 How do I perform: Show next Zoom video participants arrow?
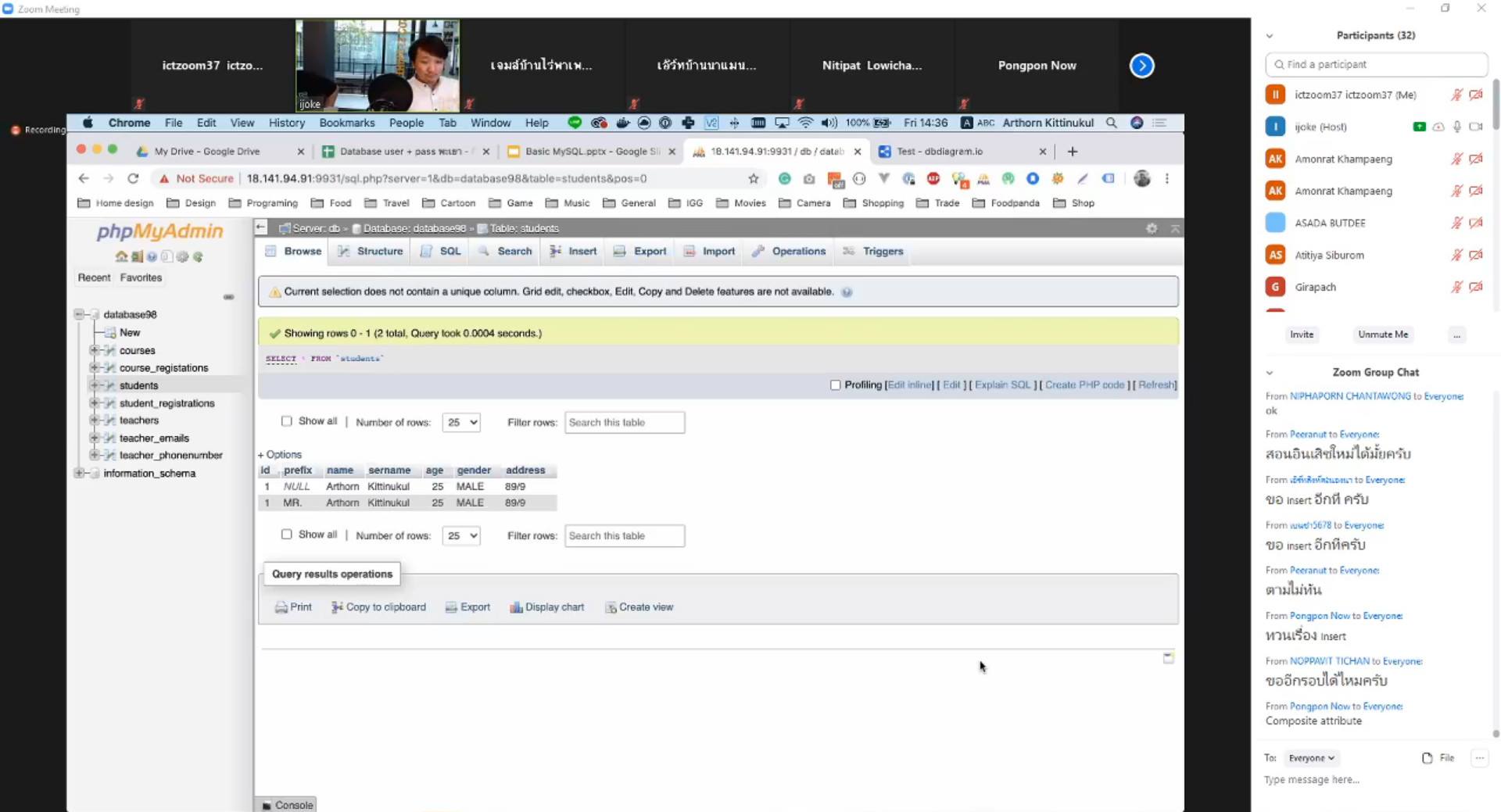(x=1141, y=66)
